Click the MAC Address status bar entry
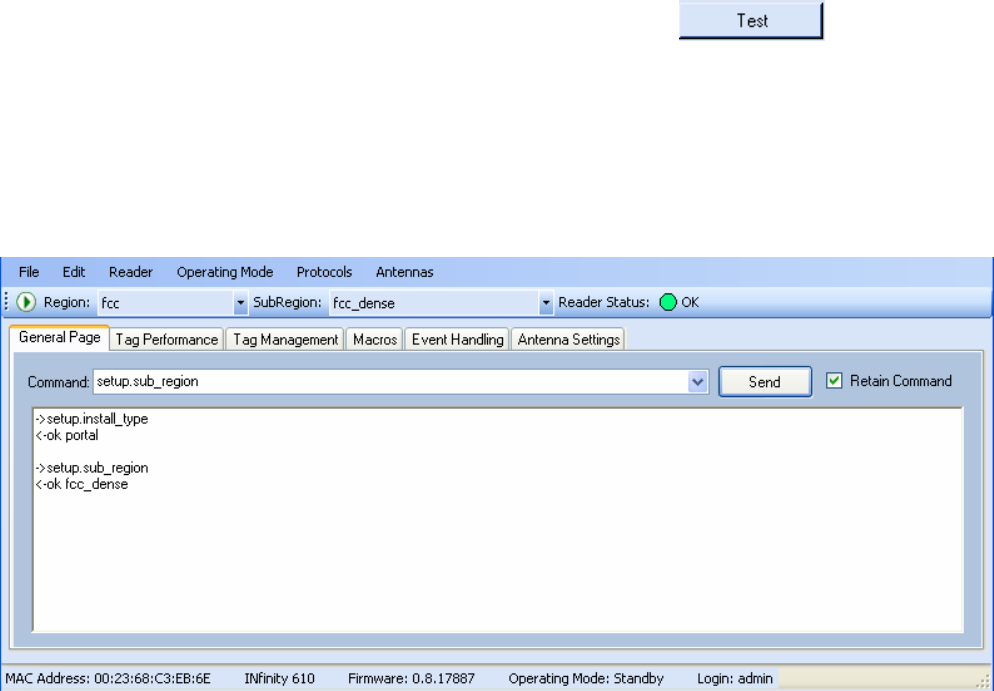994x691 pixels. [108, 678]
